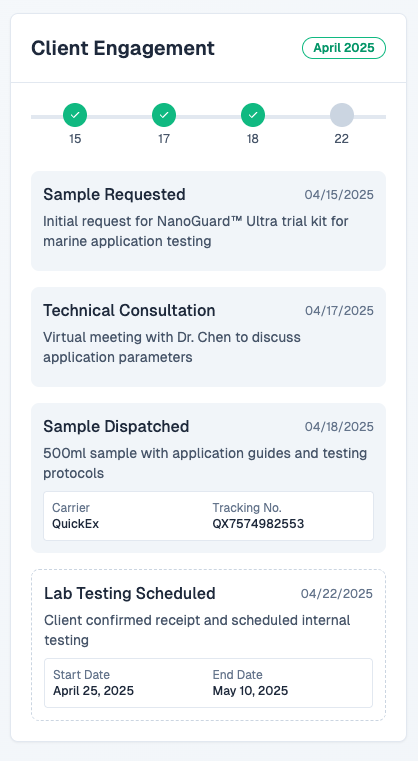Click the April 2025 badge
418x761 pixels.
344,48
